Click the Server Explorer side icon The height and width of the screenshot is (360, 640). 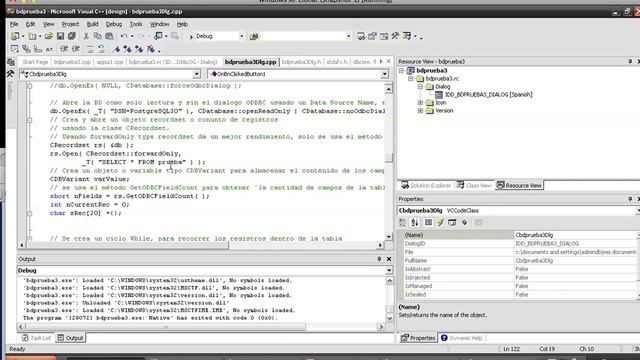pos(11,62)
